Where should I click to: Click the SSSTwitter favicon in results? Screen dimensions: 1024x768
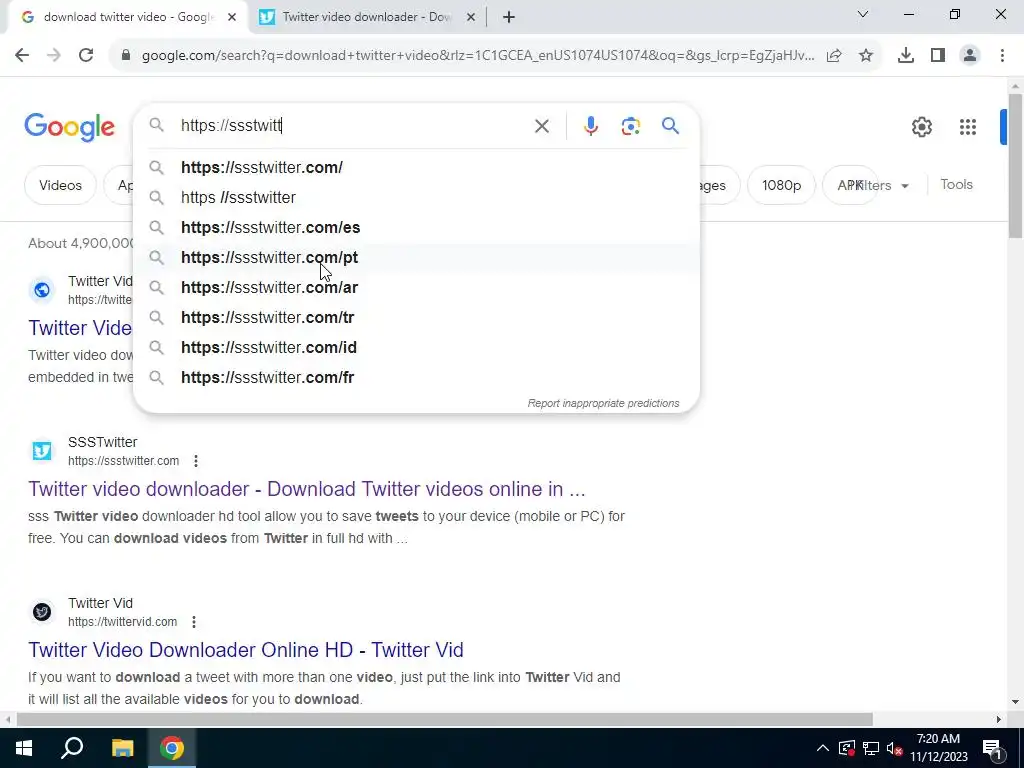42,451
